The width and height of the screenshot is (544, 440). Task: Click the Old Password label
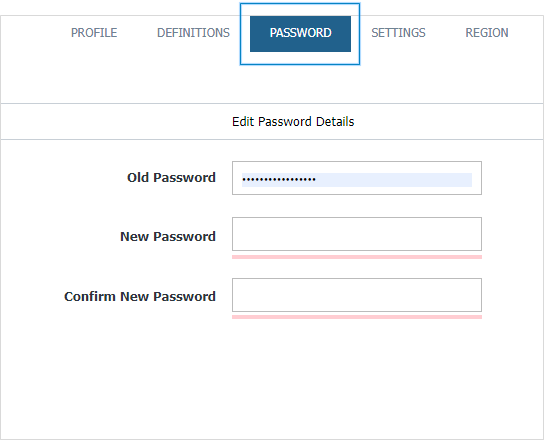click(171, 178)
